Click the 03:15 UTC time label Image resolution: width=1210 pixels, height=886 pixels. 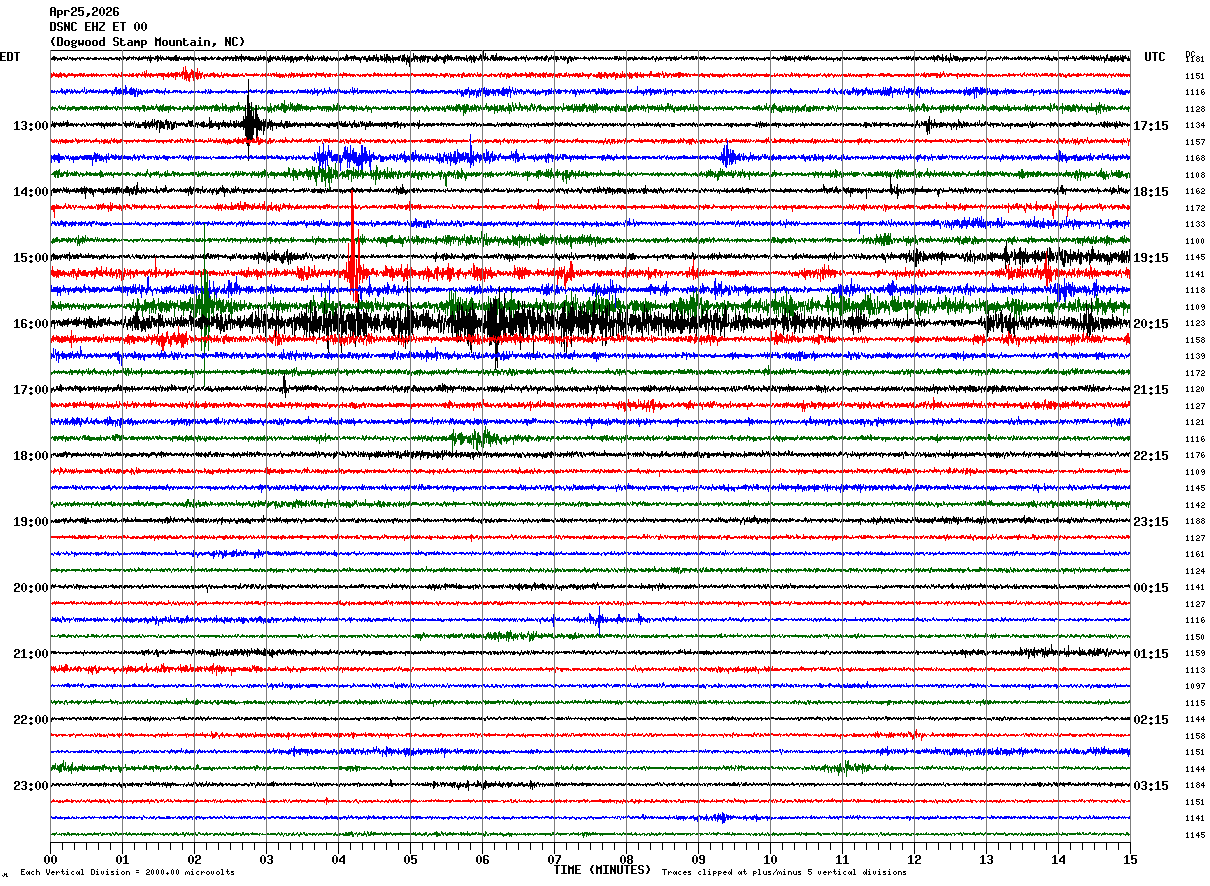click(x=1151, y=786)
